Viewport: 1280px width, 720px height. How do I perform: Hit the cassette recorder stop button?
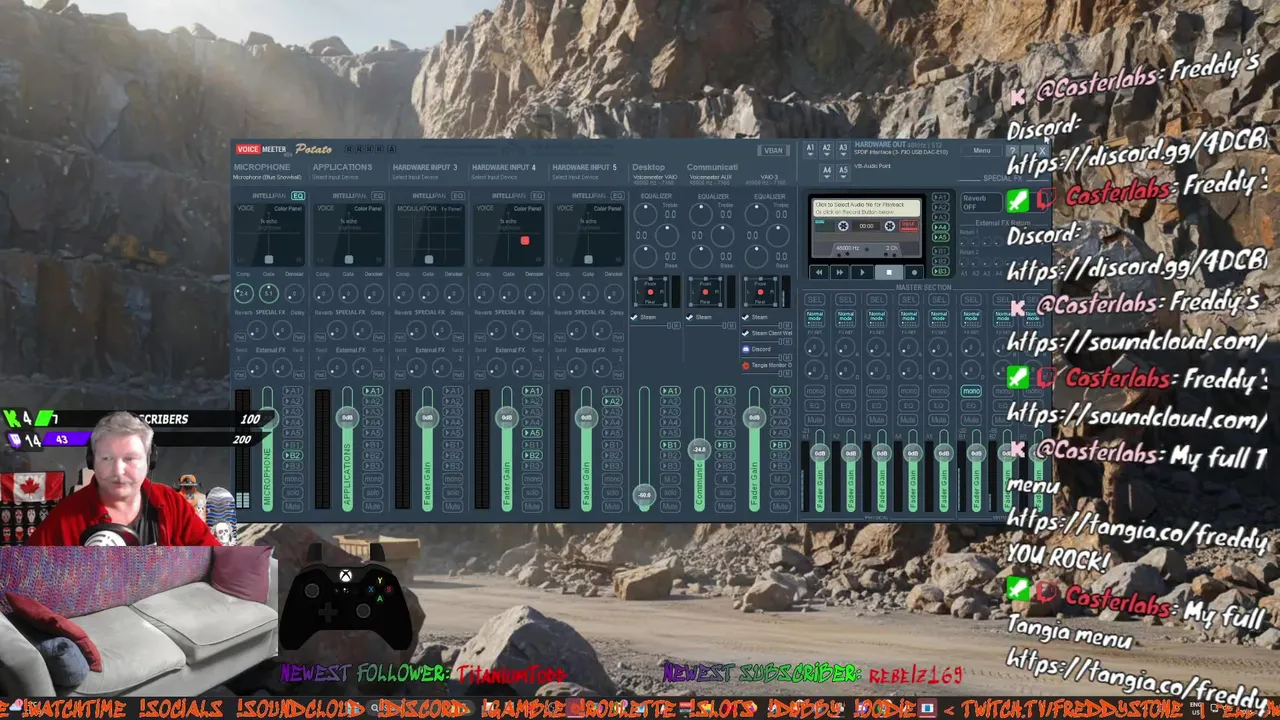point(888,272)
